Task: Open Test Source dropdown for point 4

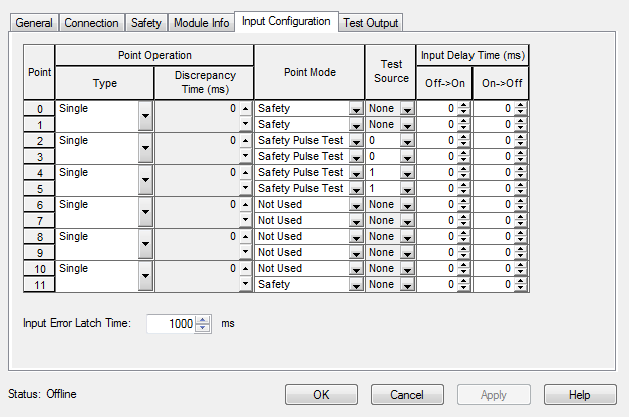Action: point(407,173)
